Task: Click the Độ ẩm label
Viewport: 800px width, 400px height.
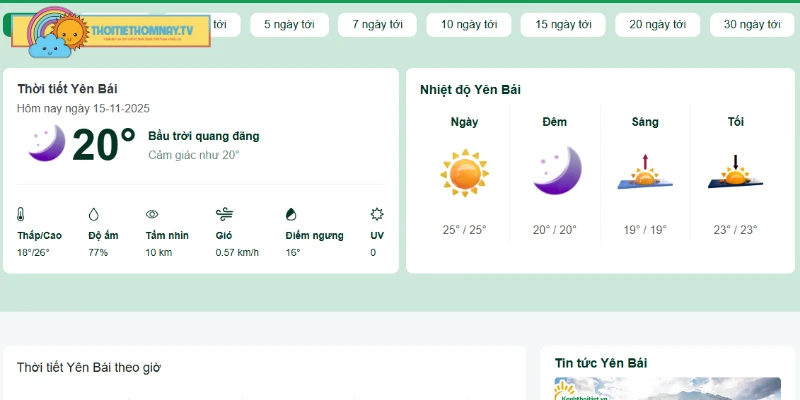Action: pyautogui.click(x=103, y=236)
